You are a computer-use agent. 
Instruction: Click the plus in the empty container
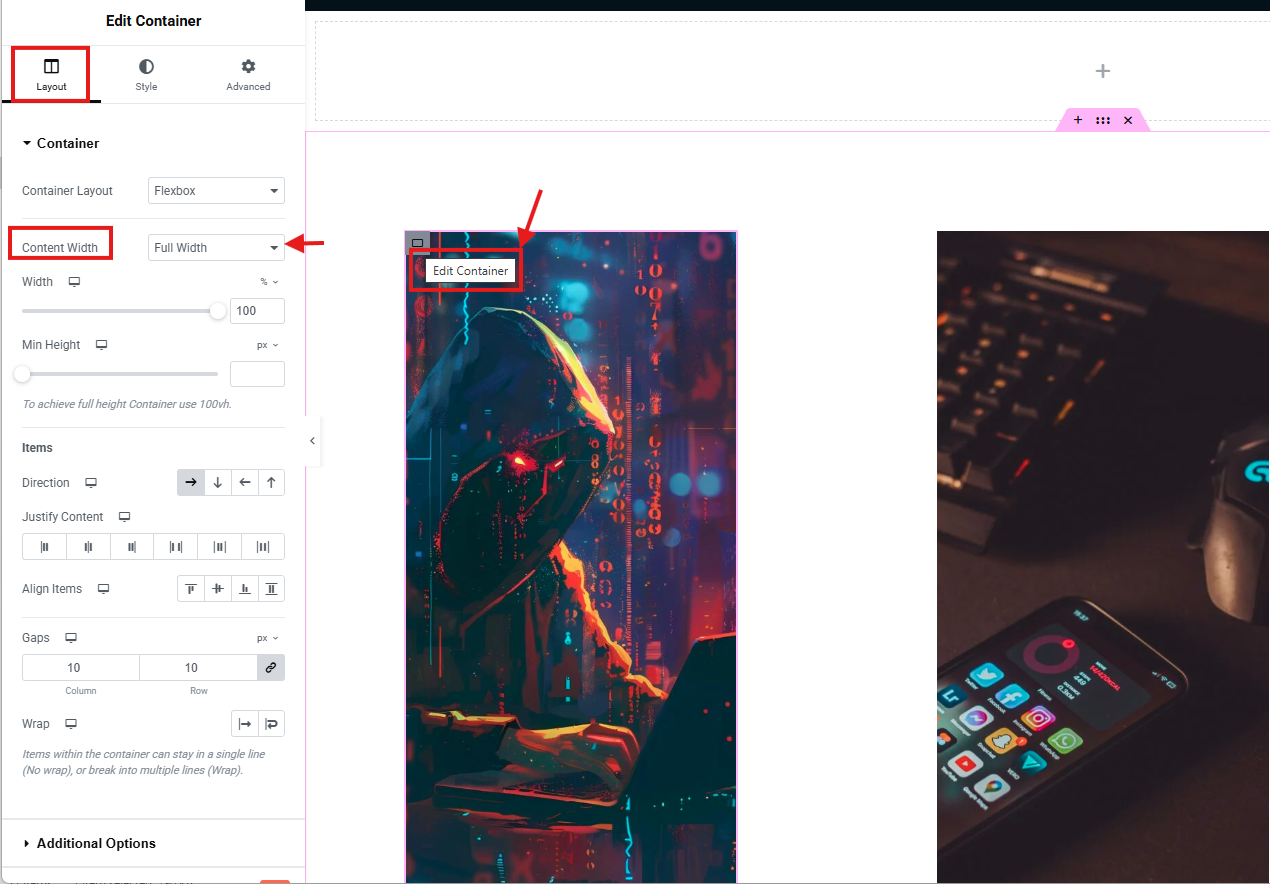click(1103, 71)
